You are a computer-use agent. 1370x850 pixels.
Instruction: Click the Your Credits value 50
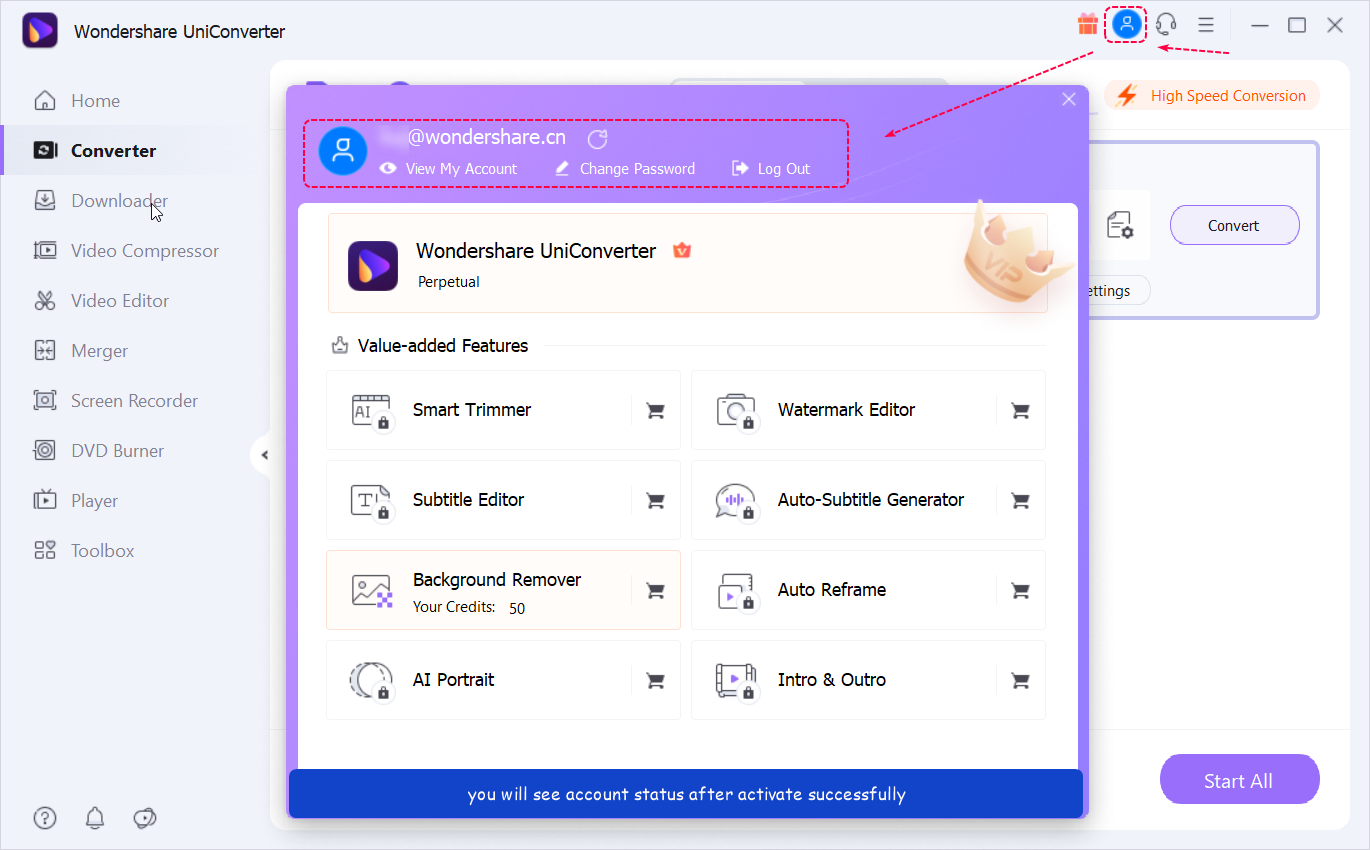point(517,608)
